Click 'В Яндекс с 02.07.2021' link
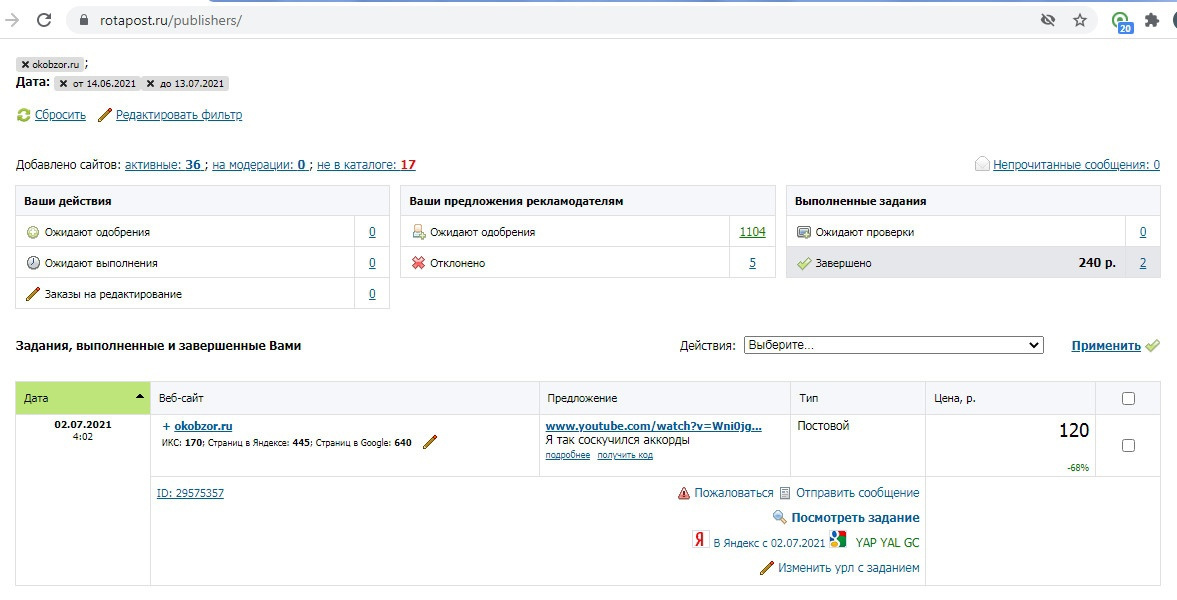This screenshot has width=1177, height=600. [769, 543]
